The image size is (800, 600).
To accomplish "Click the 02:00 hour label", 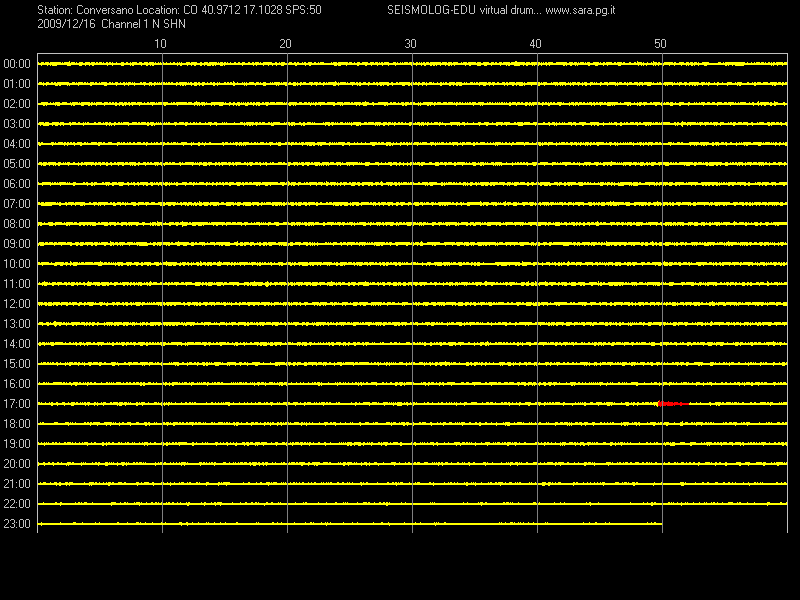I will (x=17, y=104).
